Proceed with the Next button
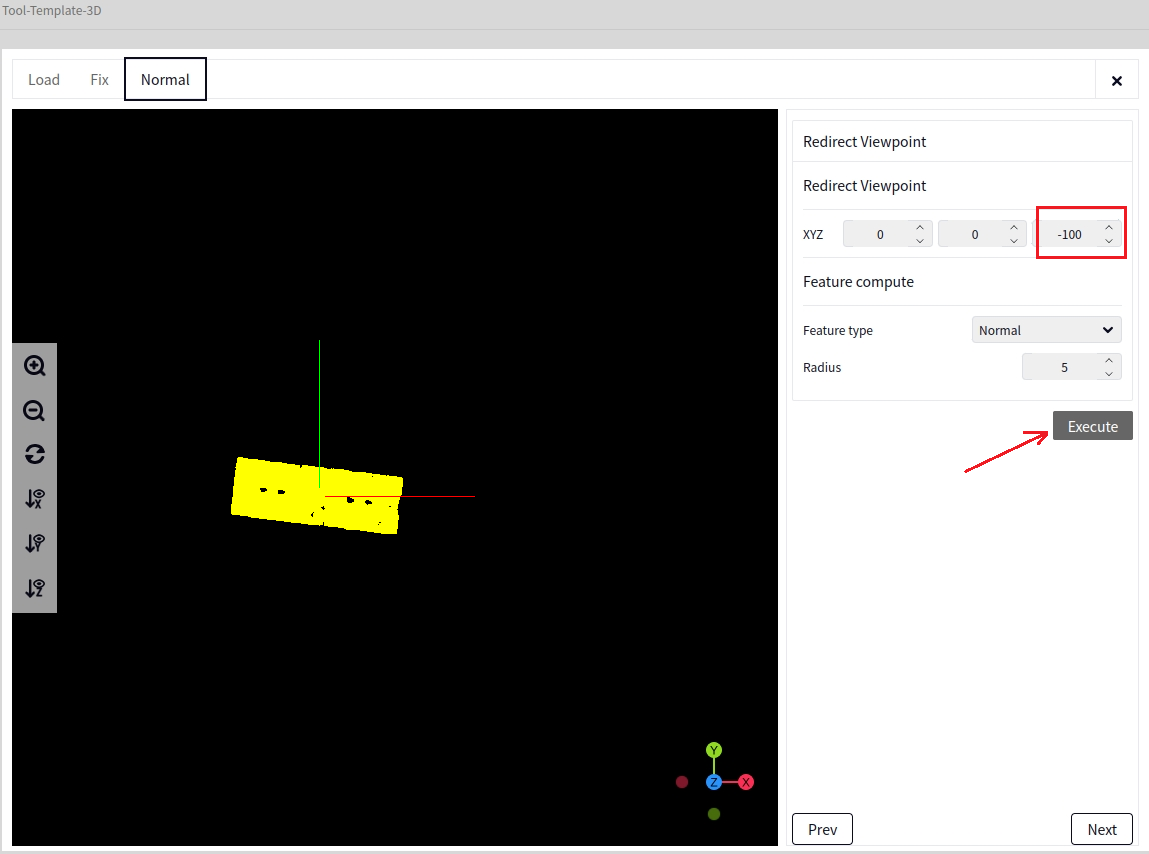 (x=1101, y=829)
